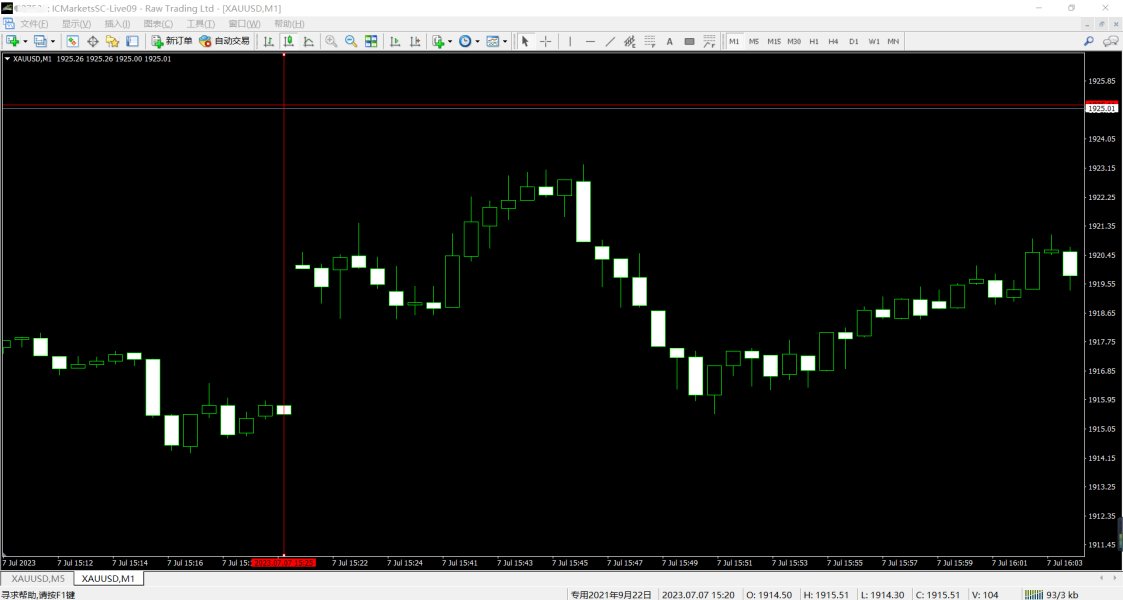Screen dimensions: 1123x600
Task: Open the search magnifier icon
Action: tap(1089, 42)
